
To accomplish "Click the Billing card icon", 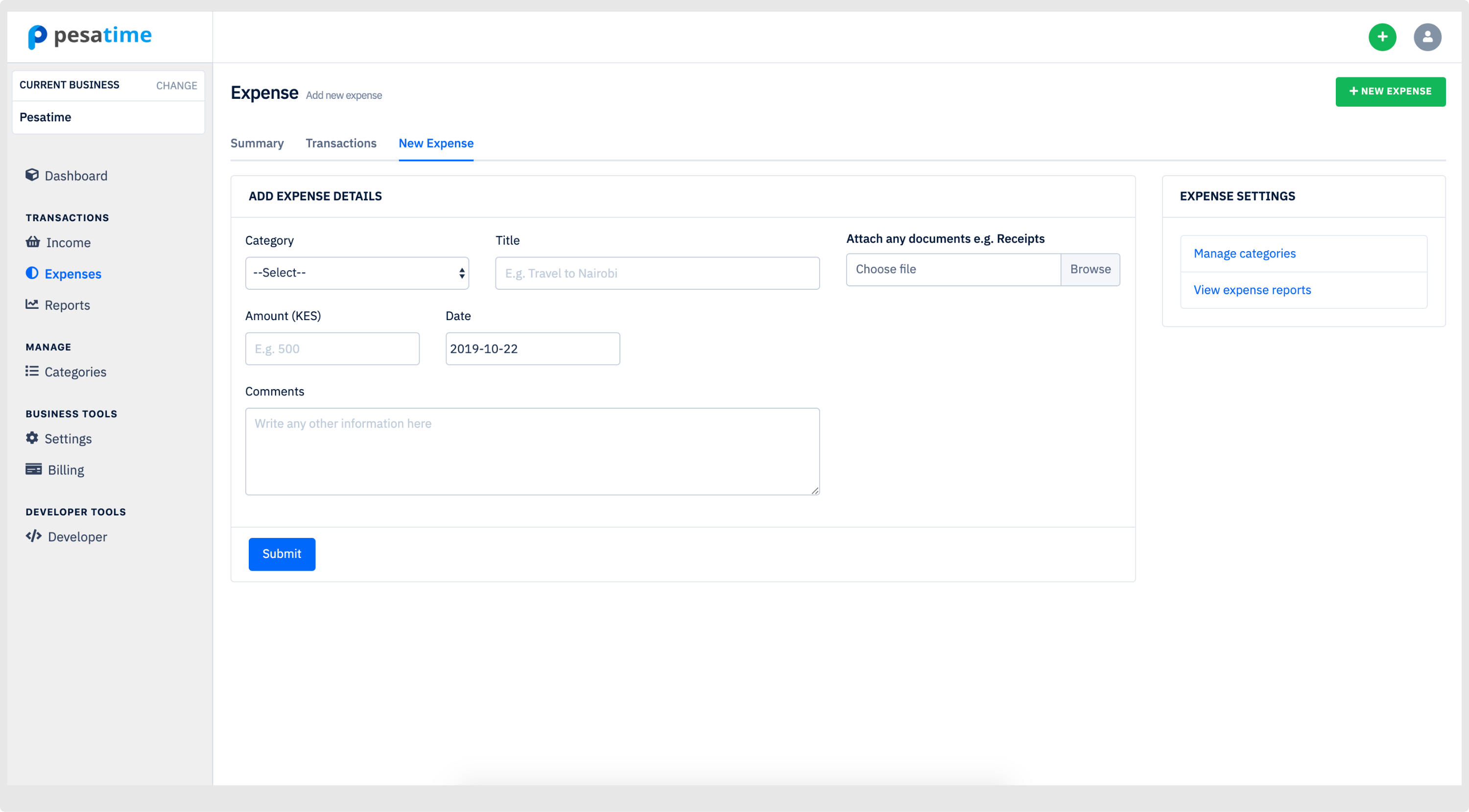I will pyautogui.click(x=33, y=469).
